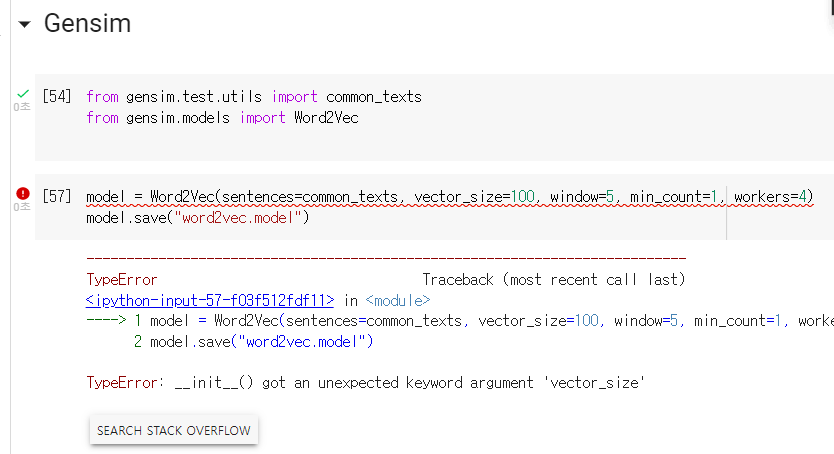
Task: Click traceback line 2 model.save
Action: [x=253, y=341]
